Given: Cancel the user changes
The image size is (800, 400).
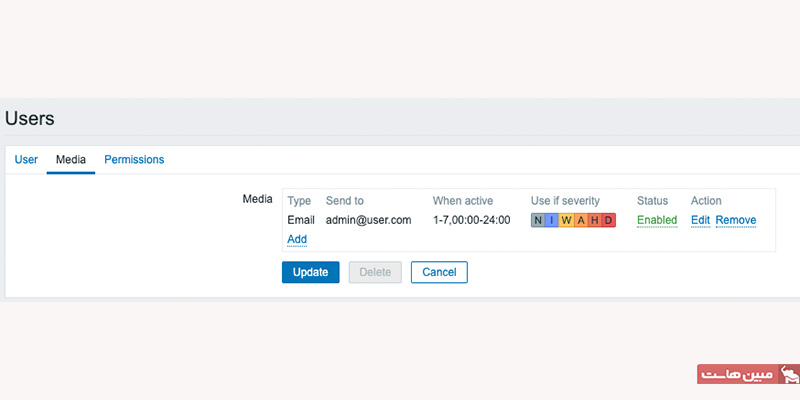Looking at the screenshot, I should 439,272.
